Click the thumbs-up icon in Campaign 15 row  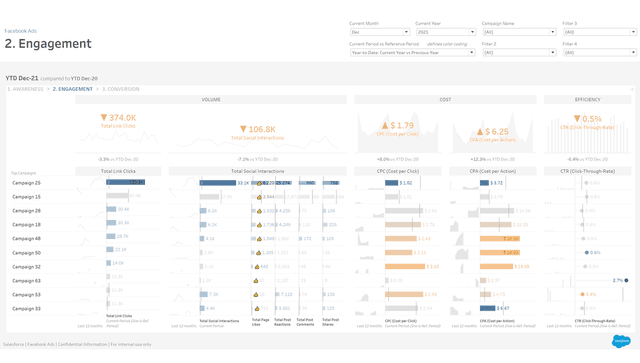coord(259,197)
